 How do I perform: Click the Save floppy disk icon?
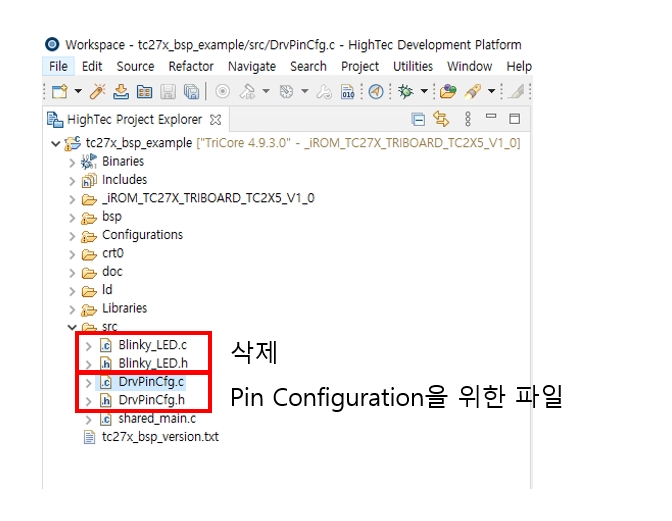pyautogui.click(x=168, y=91)
